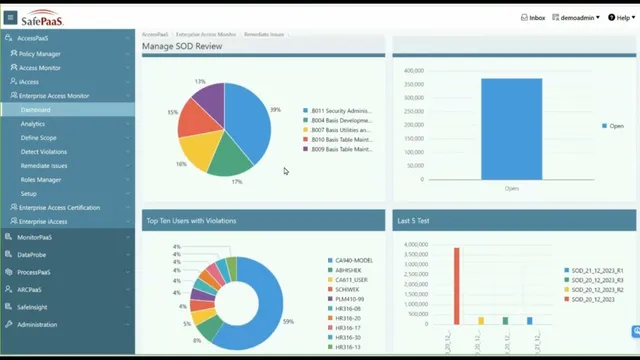This screenshot has width=640, height=360.
Task: Toggle CA940-MODEL legend swatch
Action: coord(330,260)
